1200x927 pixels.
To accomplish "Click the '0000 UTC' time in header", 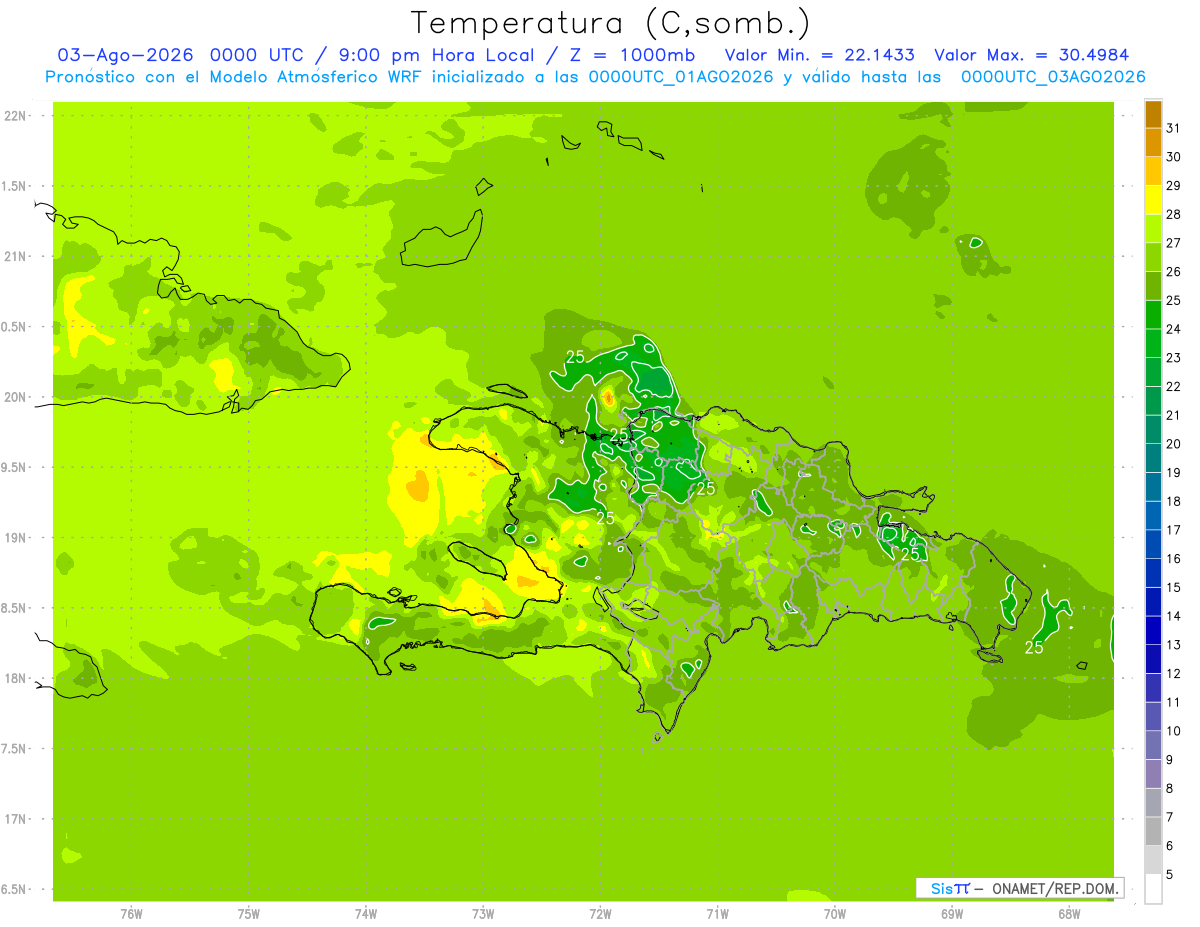I will 258,55.
